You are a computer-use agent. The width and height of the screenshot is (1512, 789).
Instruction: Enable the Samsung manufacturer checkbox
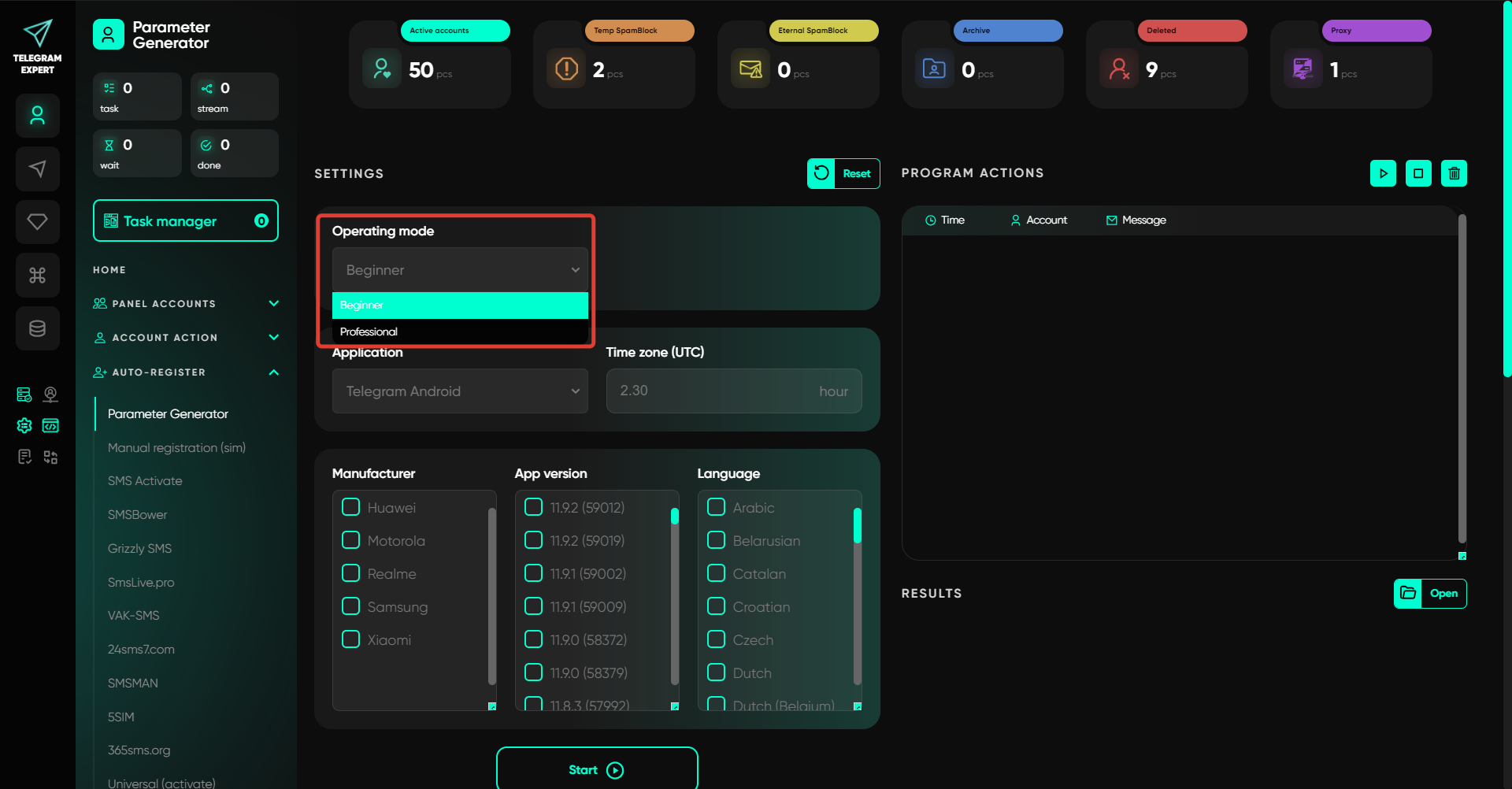pyautogui.click(x=351, y=606)
